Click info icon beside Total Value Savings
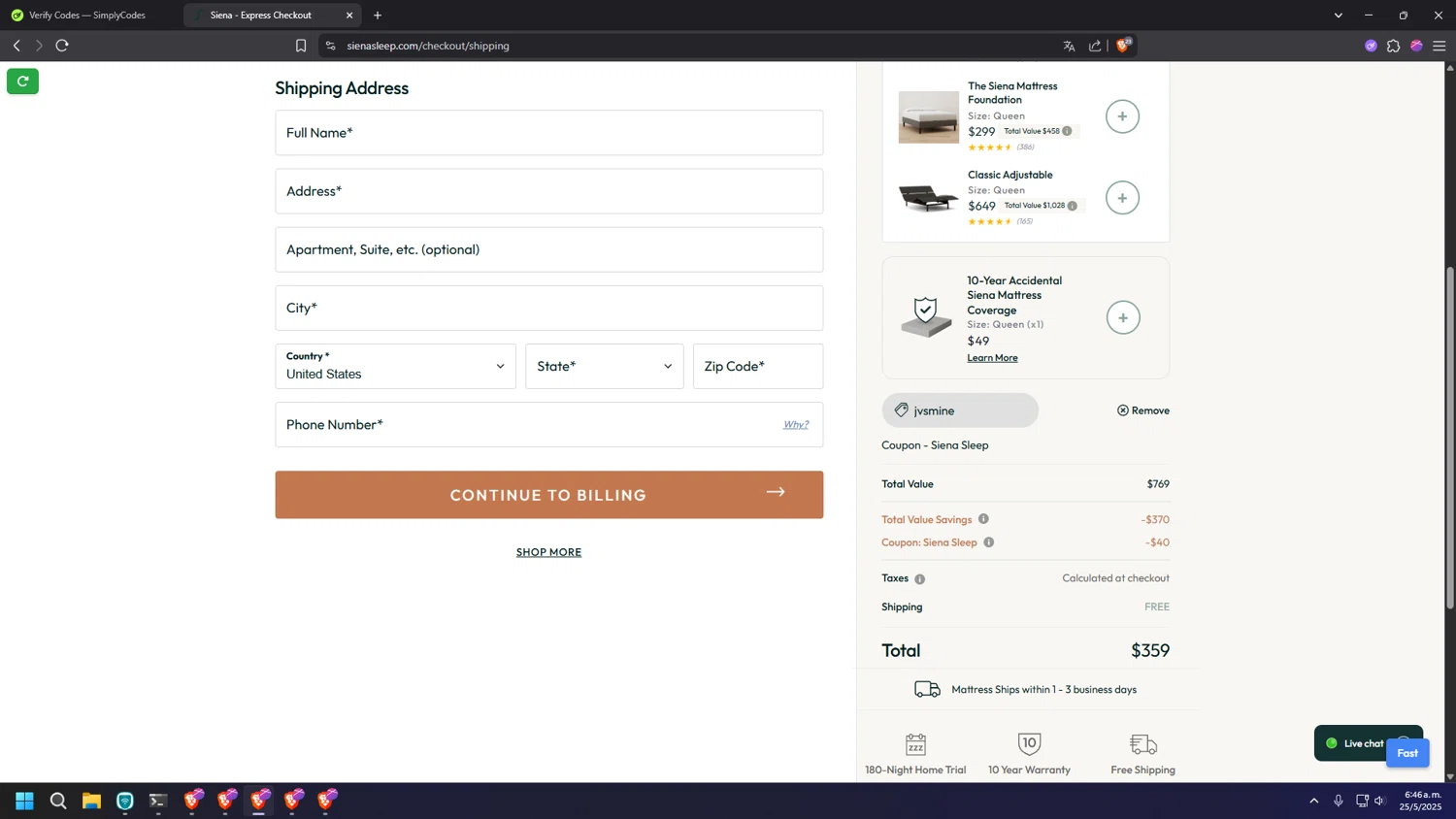 [983, 519]
